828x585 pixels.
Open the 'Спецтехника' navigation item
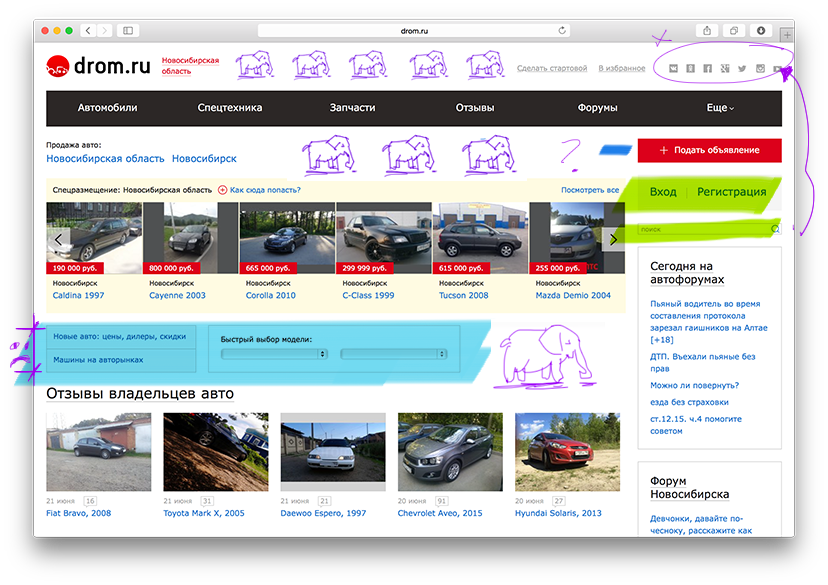[x=230, y=108]
